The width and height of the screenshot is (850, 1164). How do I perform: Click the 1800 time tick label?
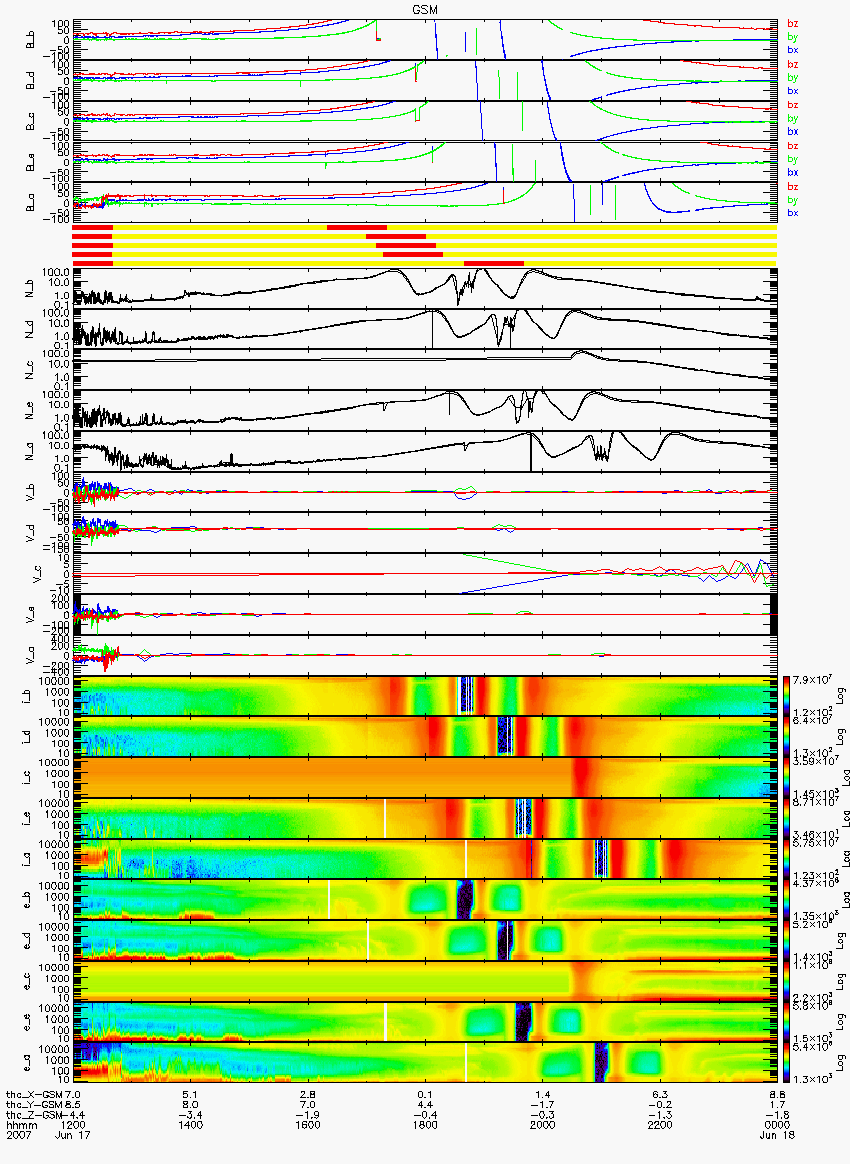coord(425,1125)
